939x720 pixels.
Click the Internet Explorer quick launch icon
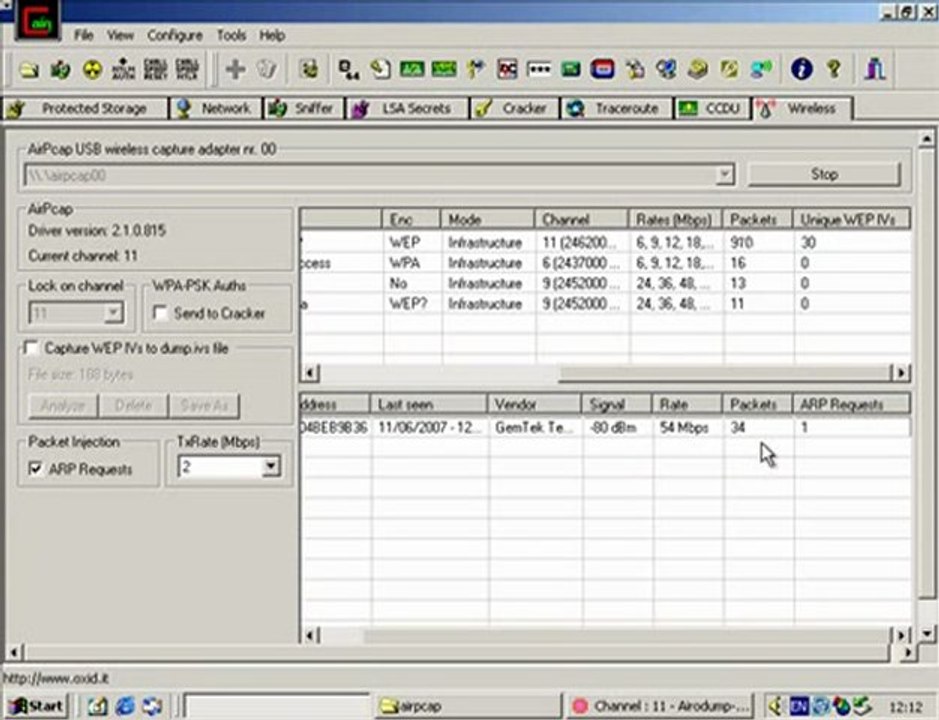pyautogui.click(x=125, y=706)
